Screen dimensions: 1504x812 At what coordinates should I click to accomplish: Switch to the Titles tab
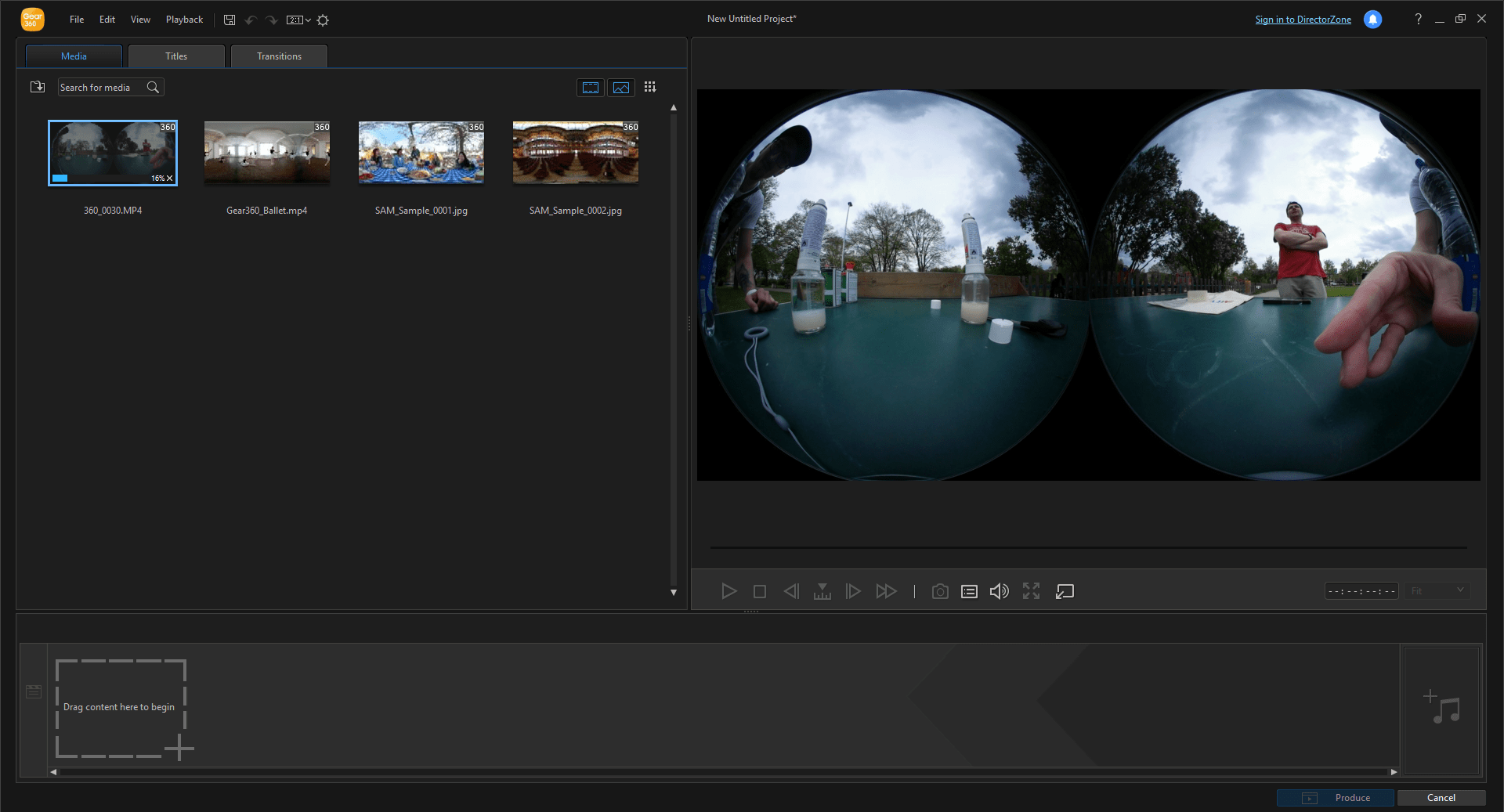pos(176,56)
